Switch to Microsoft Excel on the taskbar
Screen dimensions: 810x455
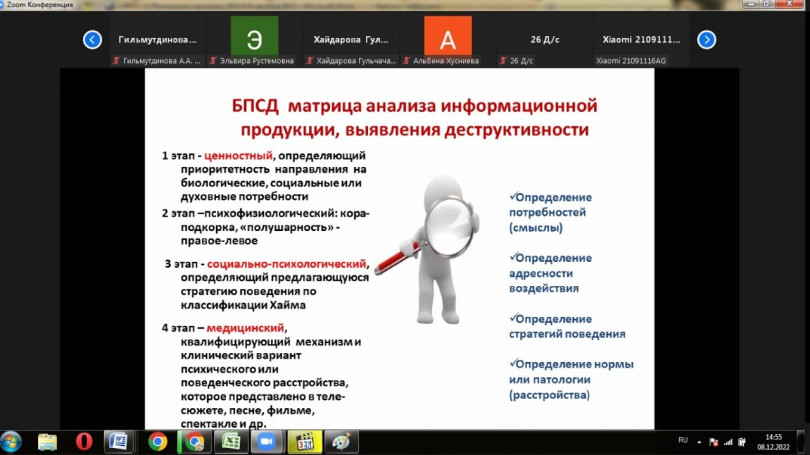tap(231, 442)
